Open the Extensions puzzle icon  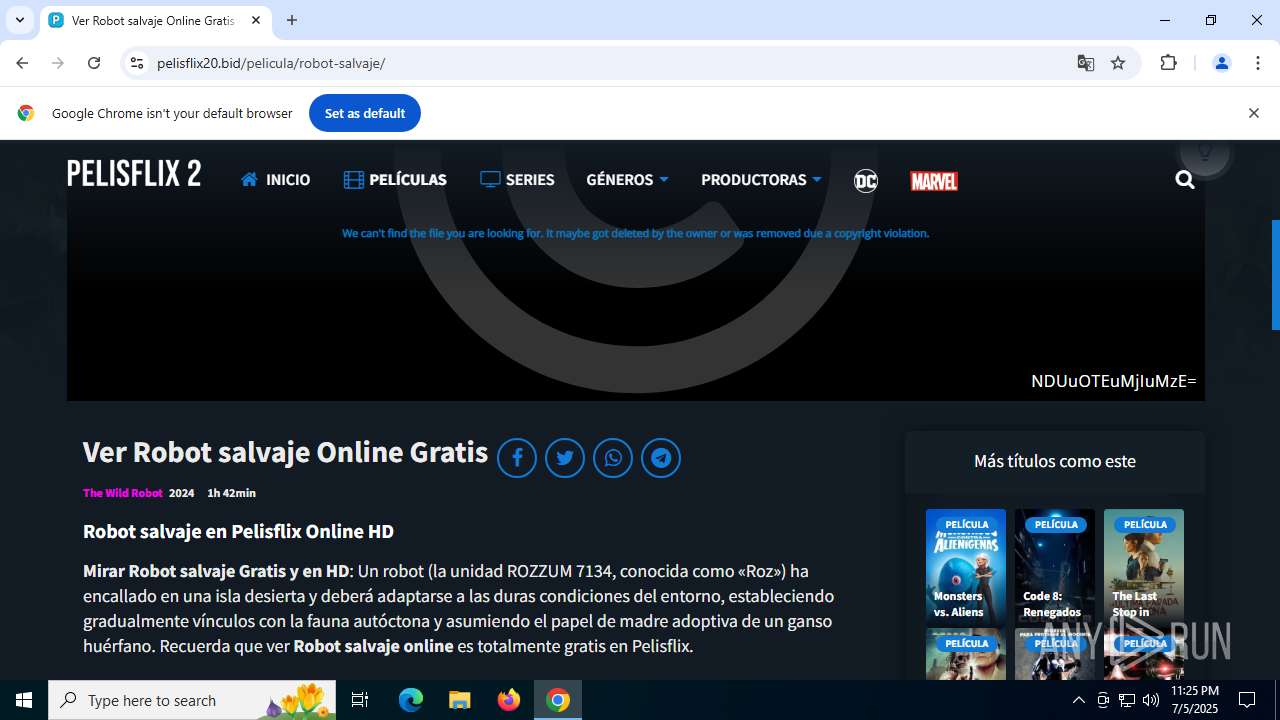(x=1168, y=63)
